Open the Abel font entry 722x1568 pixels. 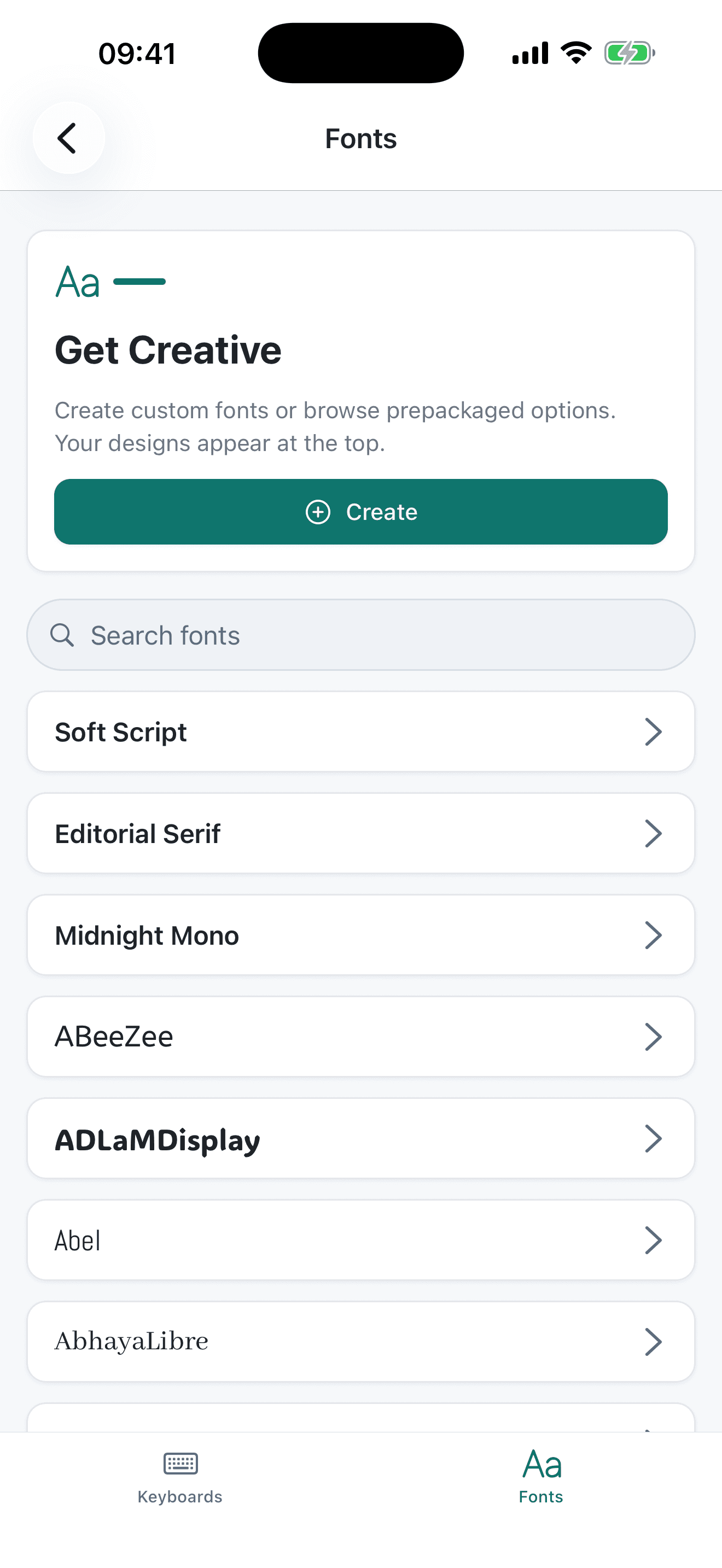click(x=360, y=1240)
